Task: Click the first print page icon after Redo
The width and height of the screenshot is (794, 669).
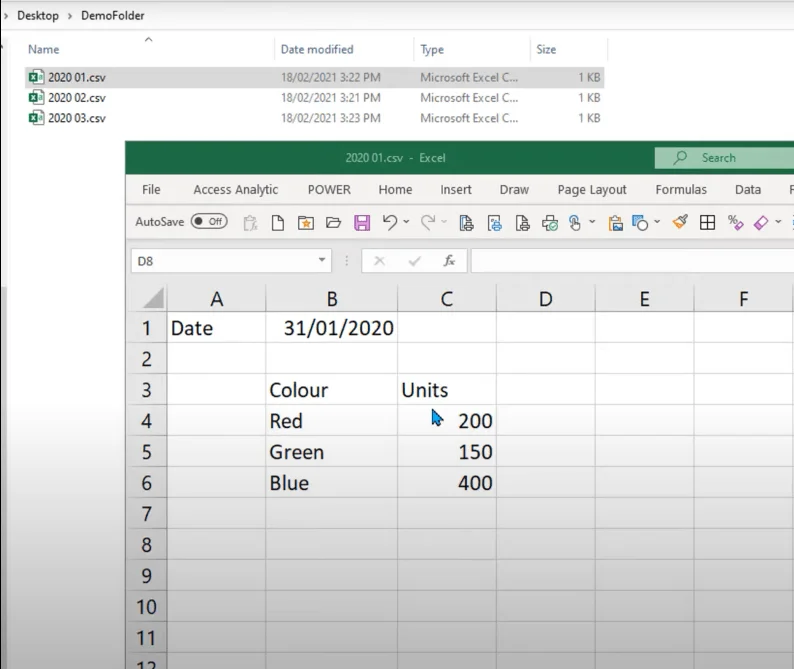Action: (x=466, y=222)
